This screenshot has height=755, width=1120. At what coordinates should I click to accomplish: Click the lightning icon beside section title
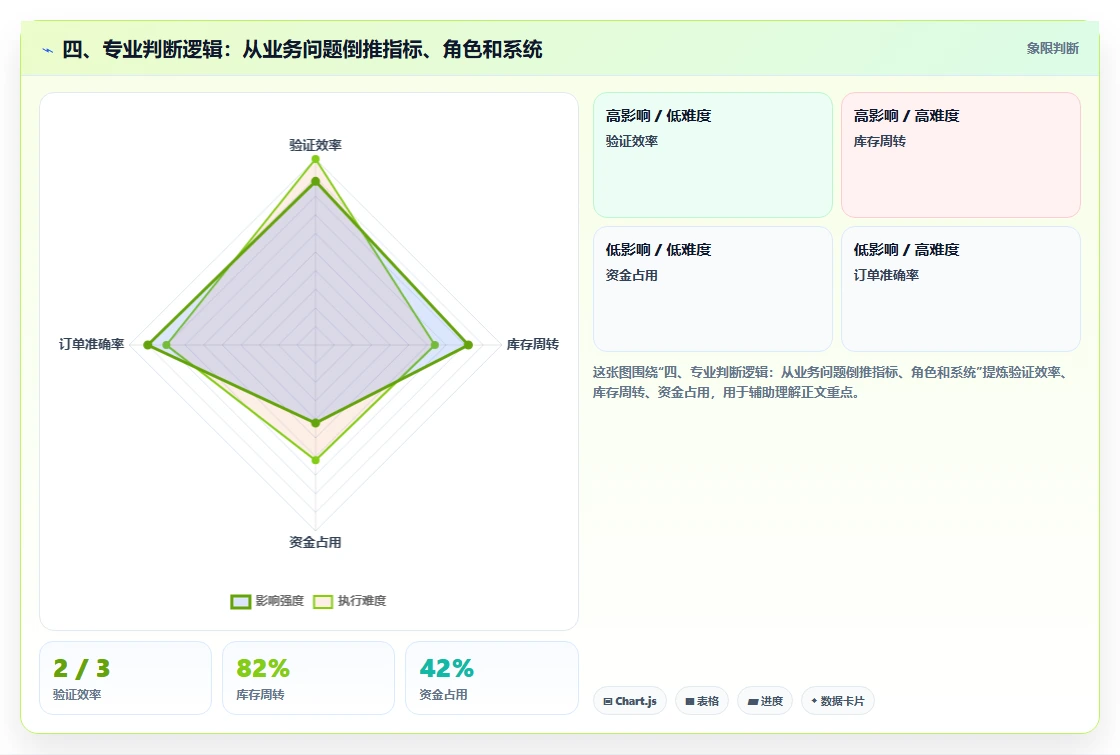pos(48,50)
